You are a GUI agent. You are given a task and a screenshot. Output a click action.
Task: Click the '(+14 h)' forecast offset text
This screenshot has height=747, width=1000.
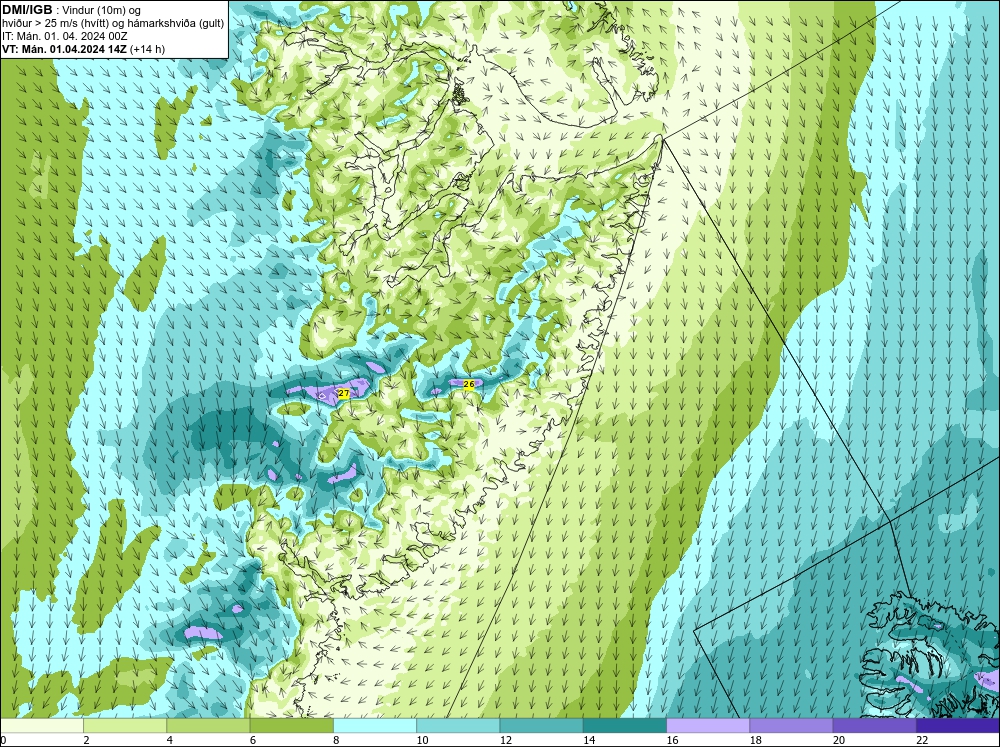click(148, 49)
